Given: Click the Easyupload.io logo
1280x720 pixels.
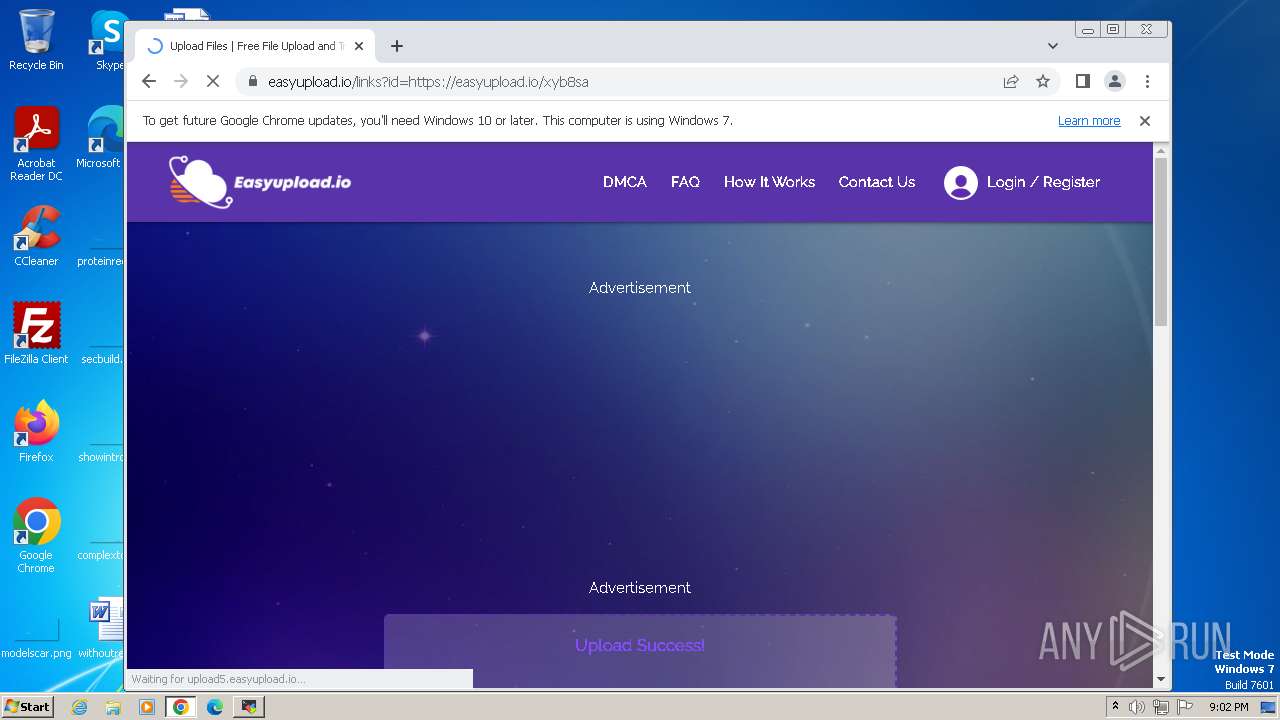Looking at the screenshot, I should point(260,182).
